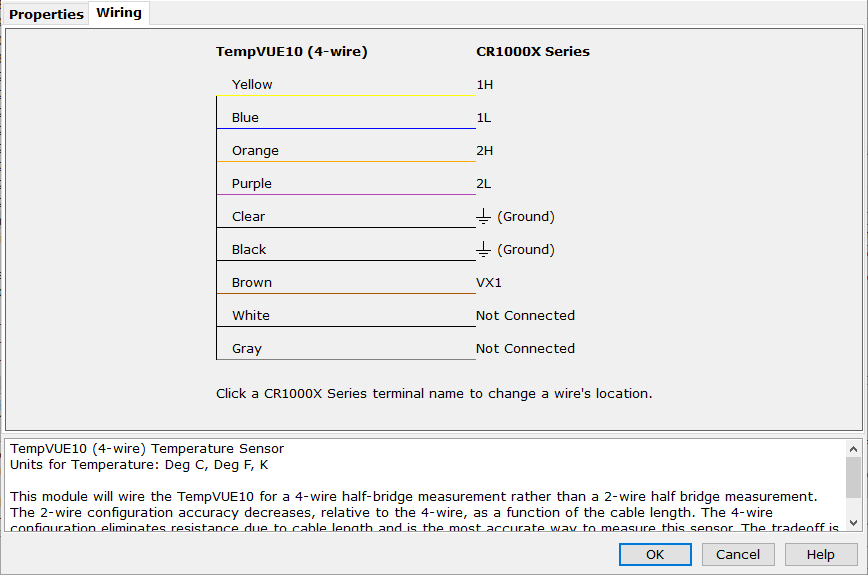The height and width of the screenshot is (575, 868).
Task: Click inside the sensor description text box
Action: [x=420, y=485]
